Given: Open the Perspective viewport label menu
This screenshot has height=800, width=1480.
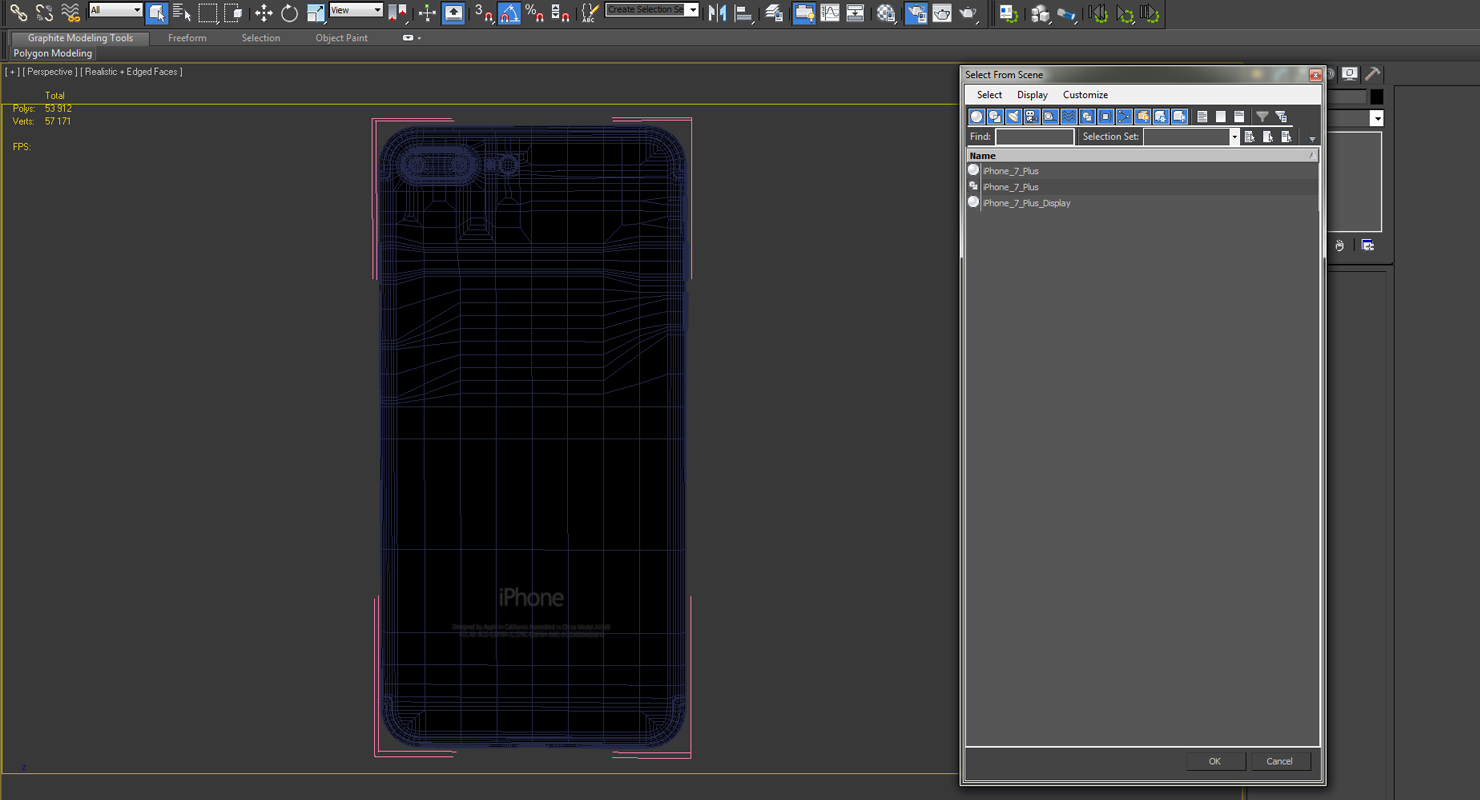Looking at the screenshot, I should click(50, 72).
